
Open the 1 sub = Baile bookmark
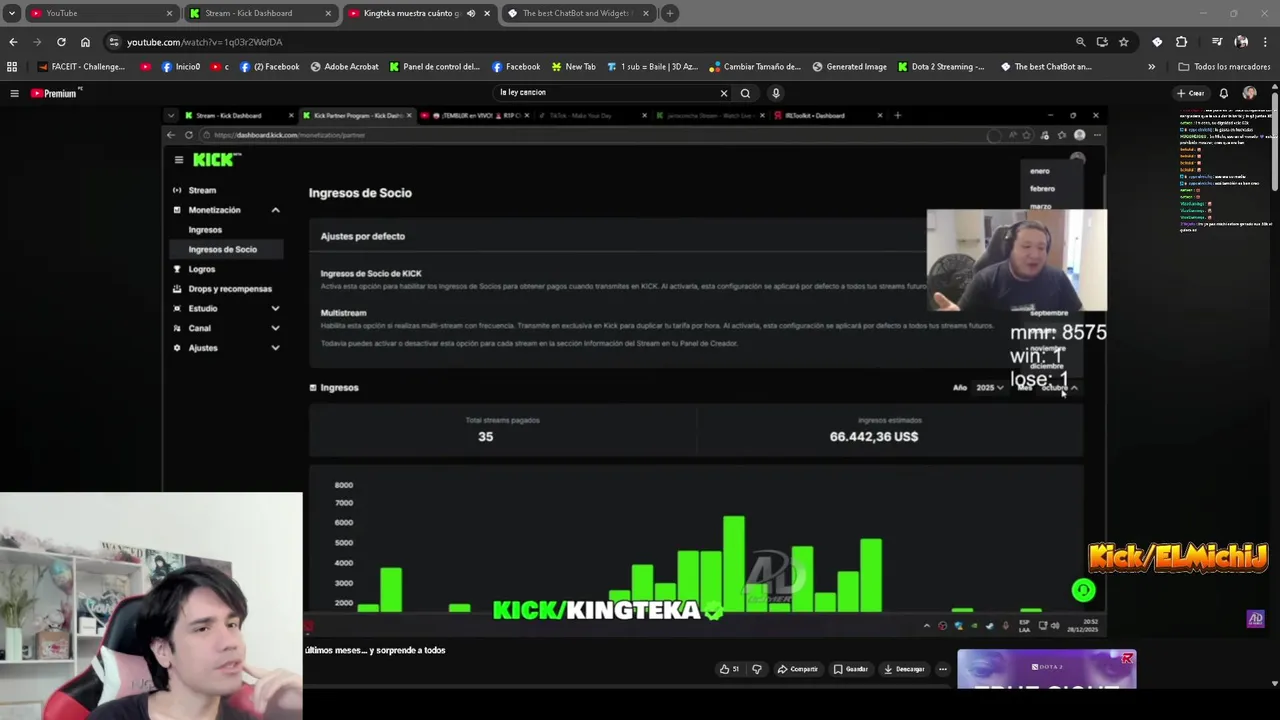(x=652, y=67)
